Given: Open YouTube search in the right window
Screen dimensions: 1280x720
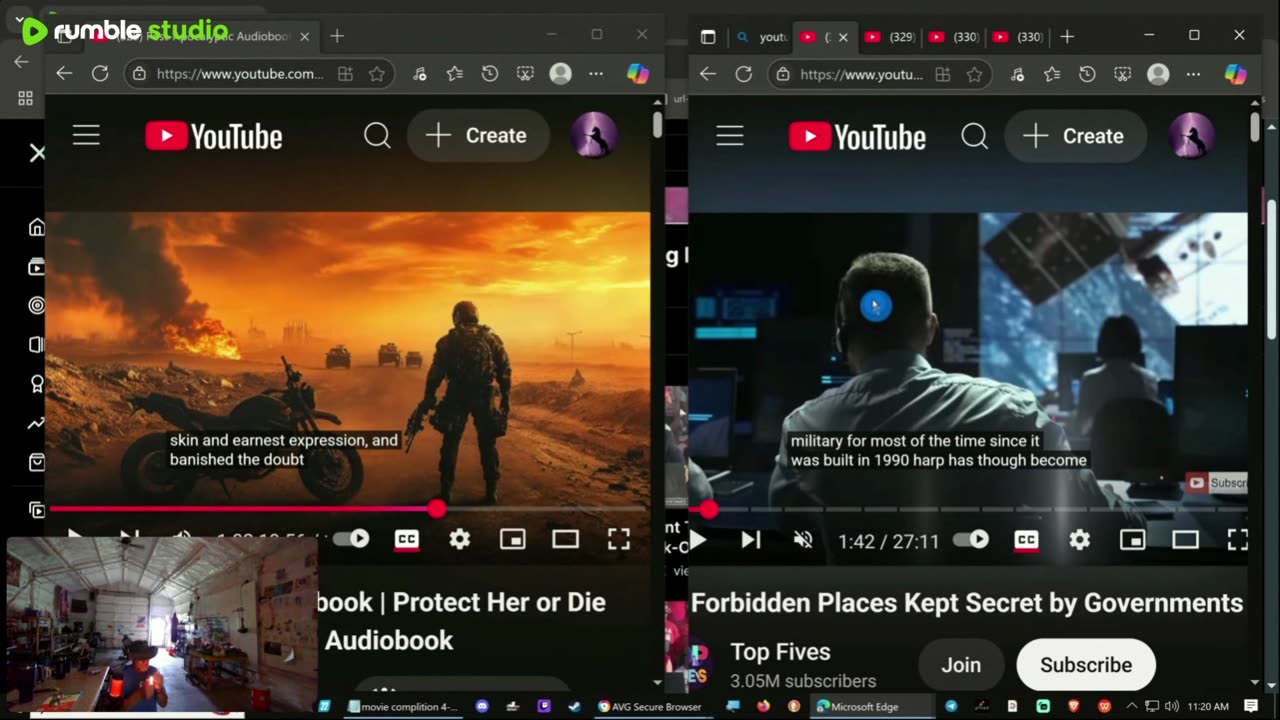Looking at the screenshot, I should coord(974,136).
